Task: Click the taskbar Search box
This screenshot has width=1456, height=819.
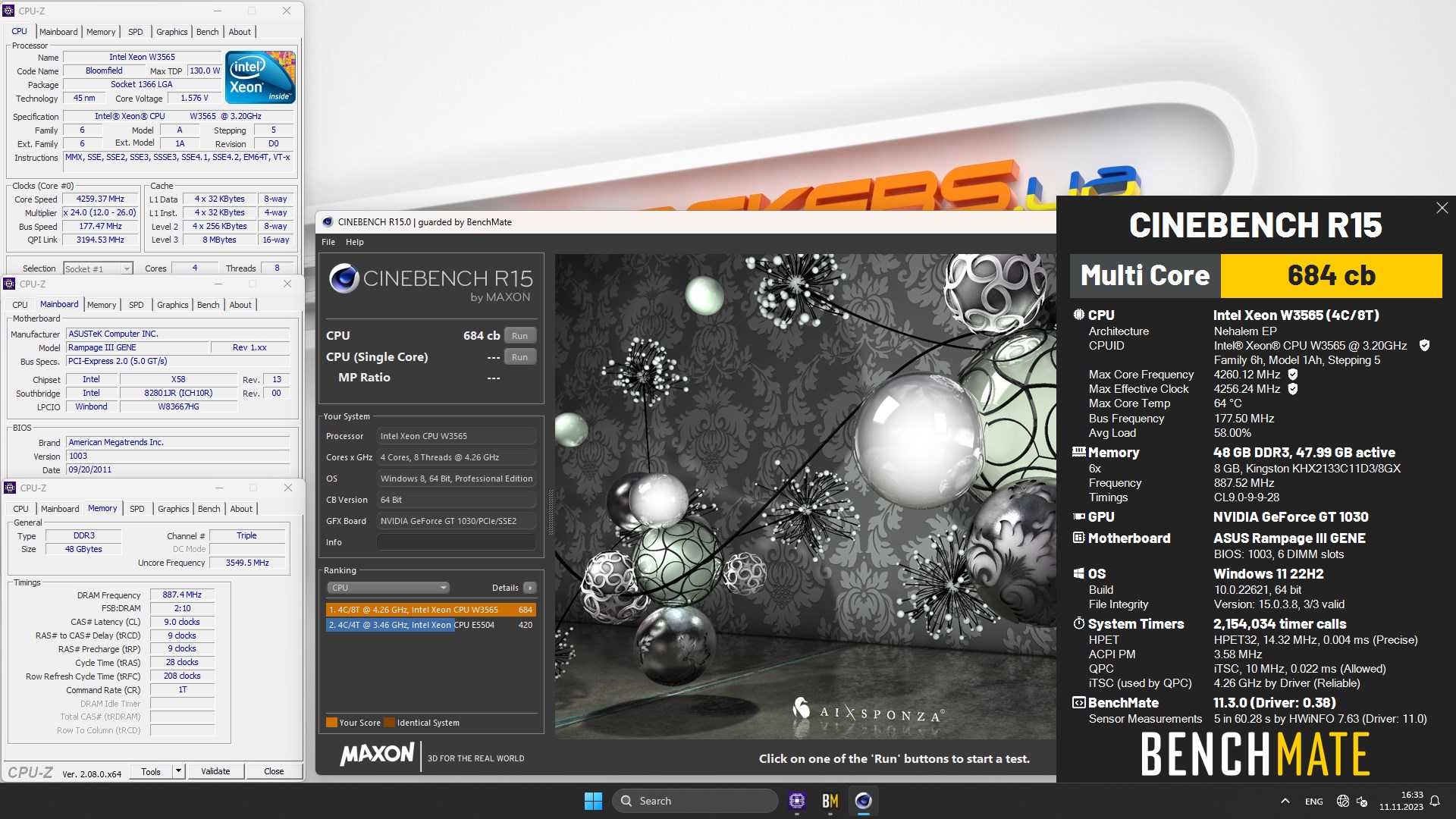Action: [695, 801]
